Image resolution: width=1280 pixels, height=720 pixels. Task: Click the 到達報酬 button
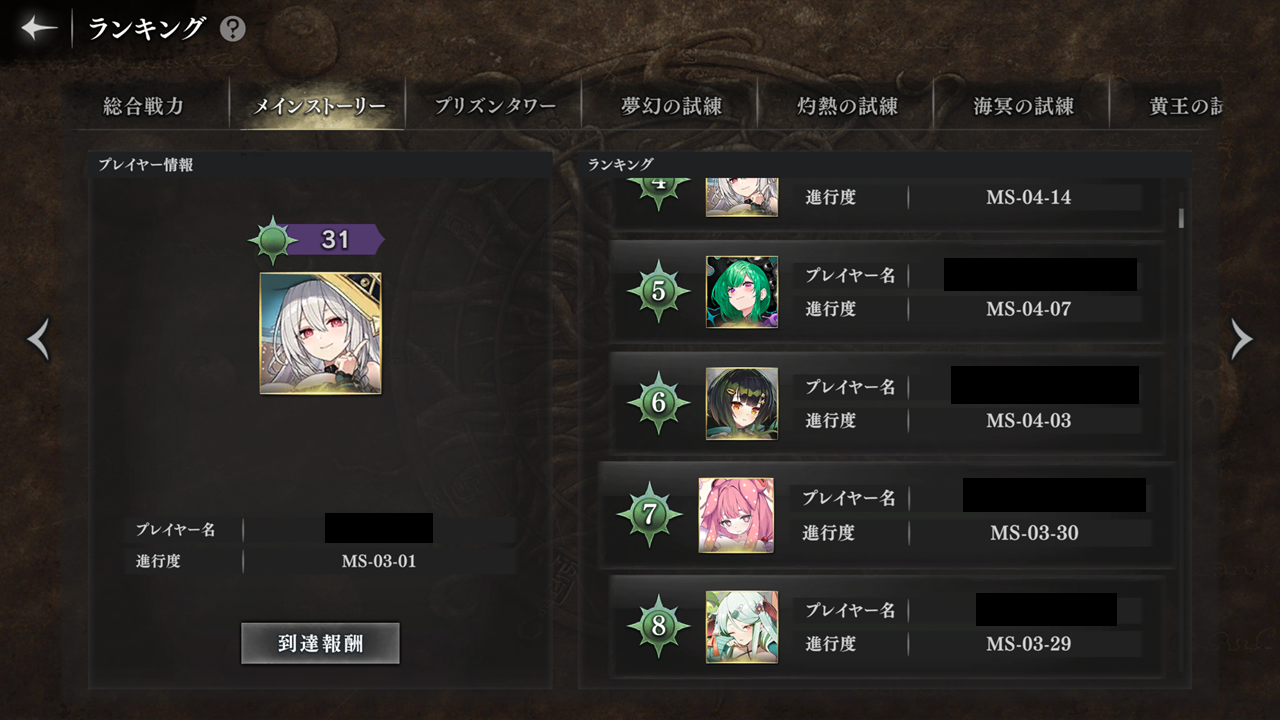(x=320, y=643)
